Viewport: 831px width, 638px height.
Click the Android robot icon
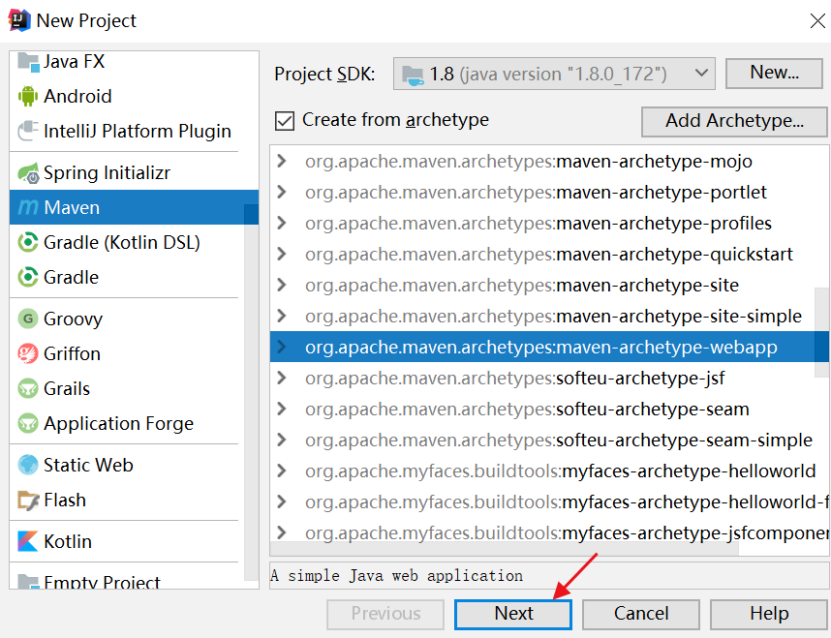tap(28, 96)
